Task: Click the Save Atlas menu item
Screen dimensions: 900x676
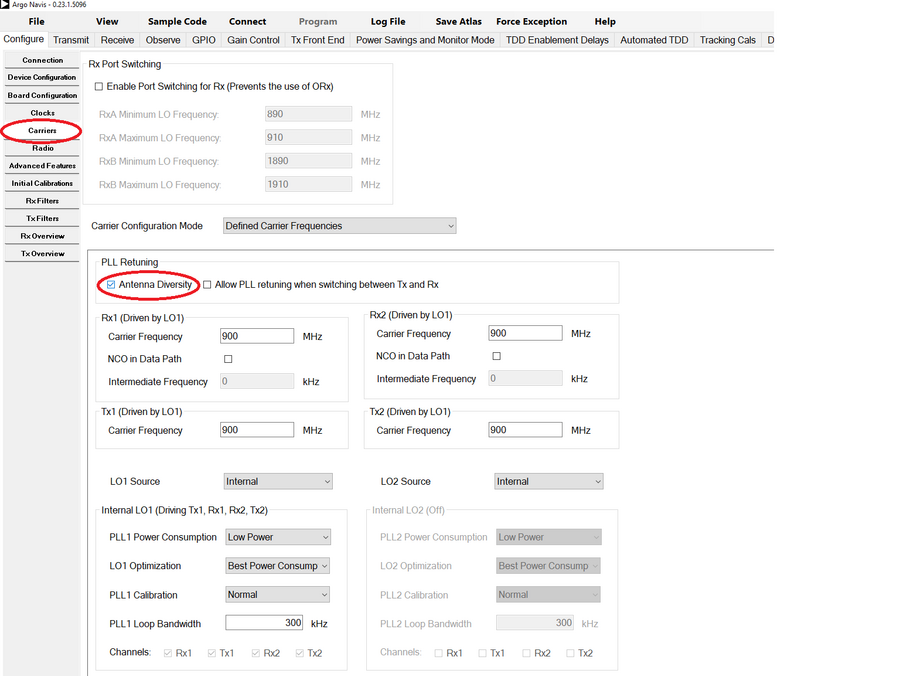Action: pyautogui.click(x=460, y=21)
